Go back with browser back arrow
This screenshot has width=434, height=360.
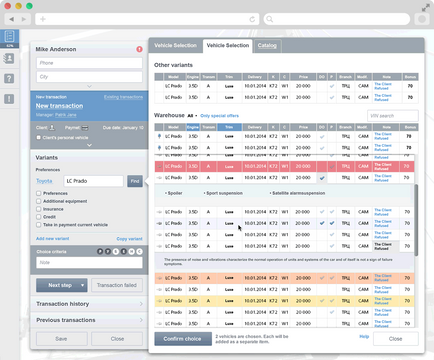click(12, 19)
